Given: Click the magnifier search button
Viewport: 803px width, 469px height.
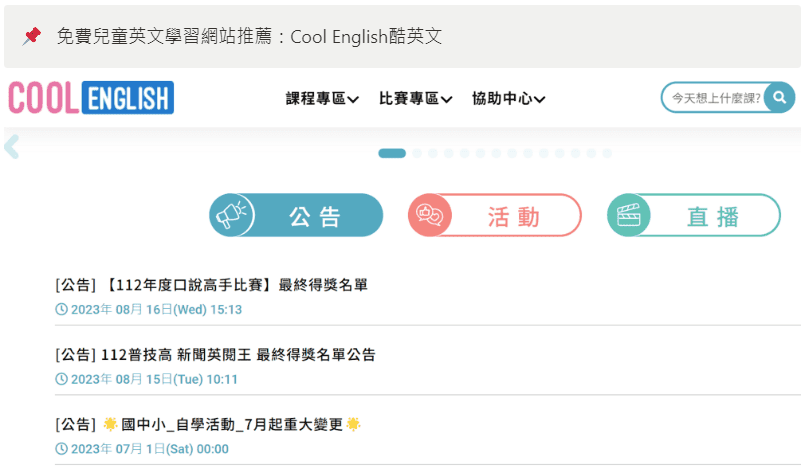Looking at the screenshot, I should coord(779,98).
